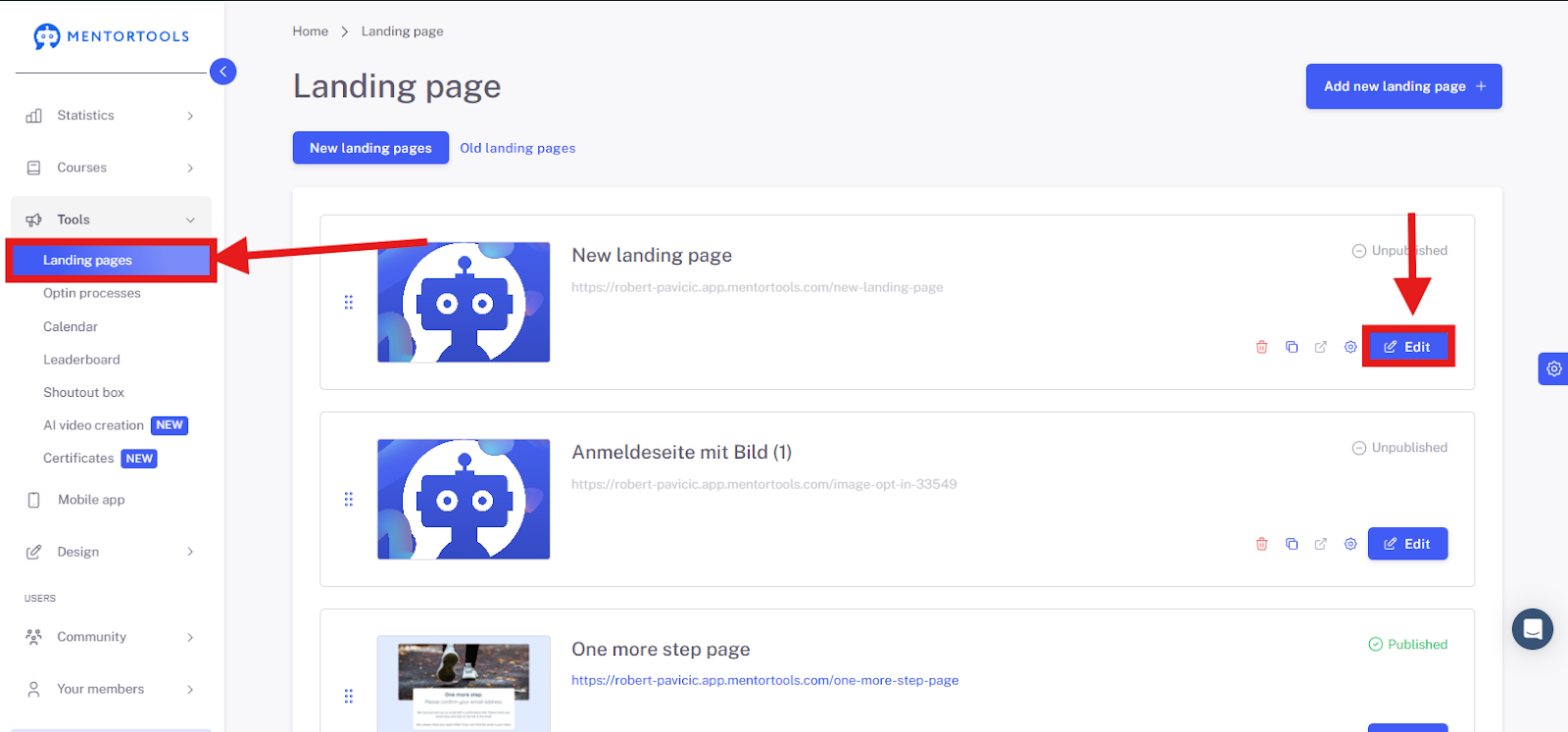Image resolution: width=1568 pixels, height=732 pixels.
Task: Open the floating settings gear on right edge
Action: click(x=1554, y=369)
